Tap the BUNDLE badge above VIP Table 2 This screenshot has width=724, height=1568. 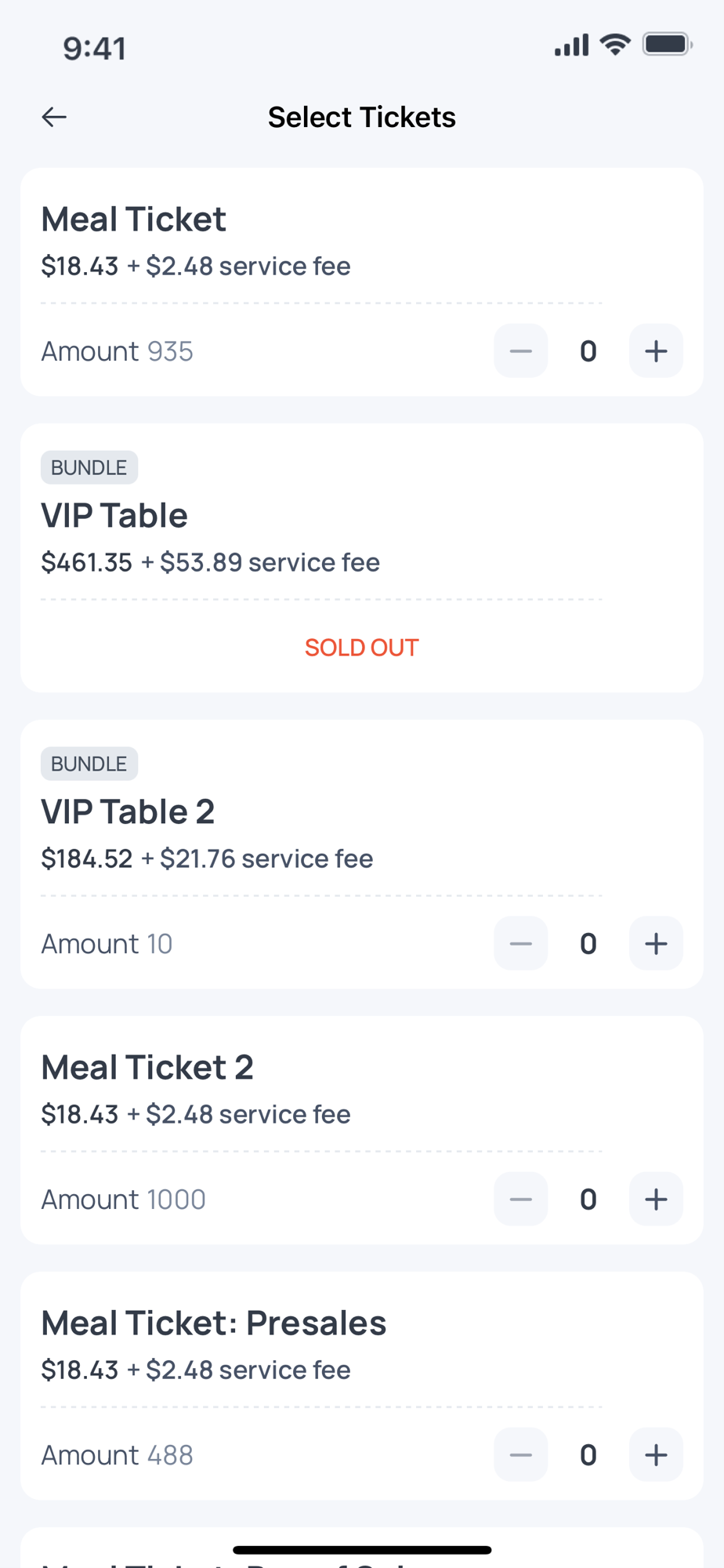(89, 764)
